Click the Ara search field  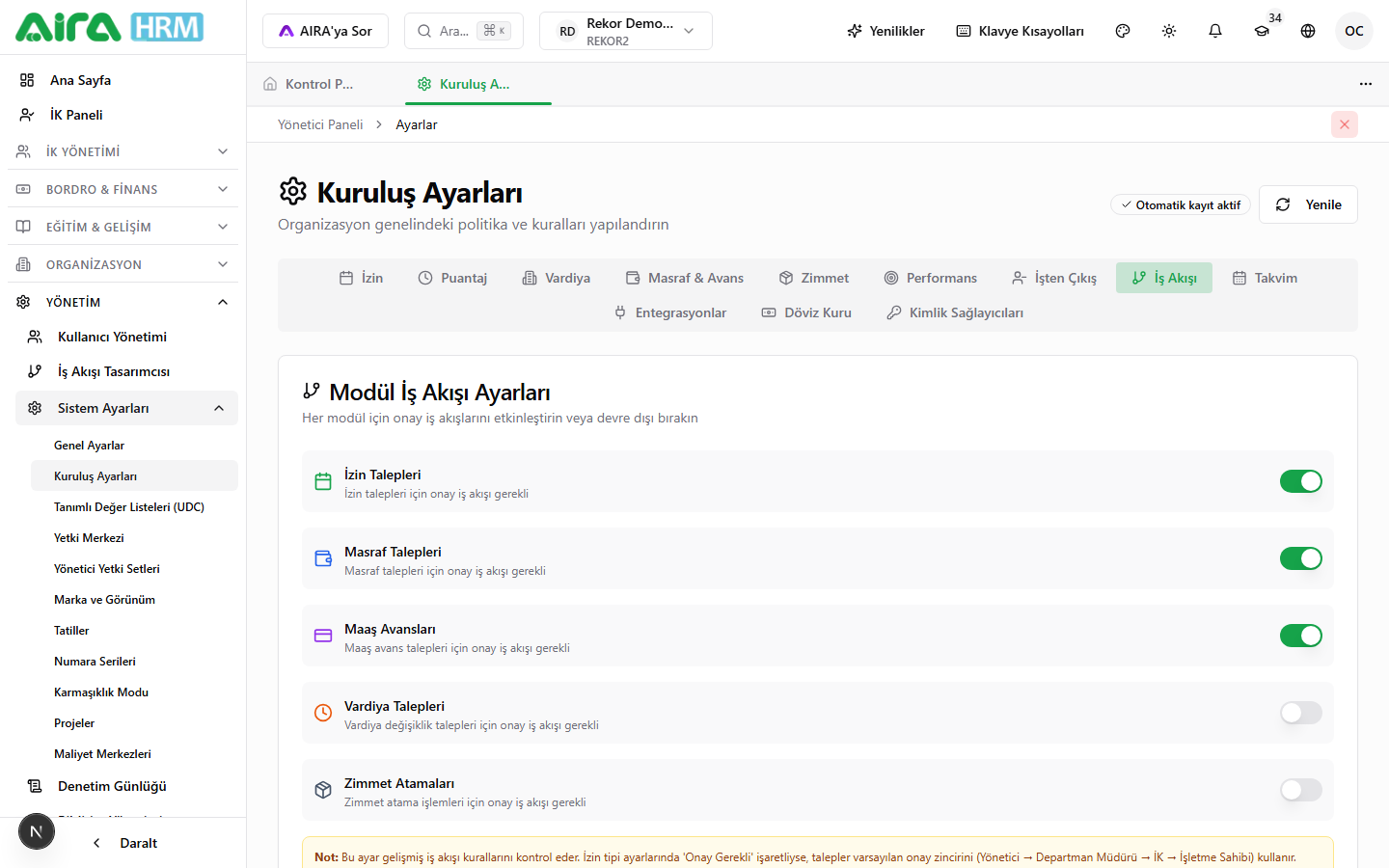(x=464, y=31)
